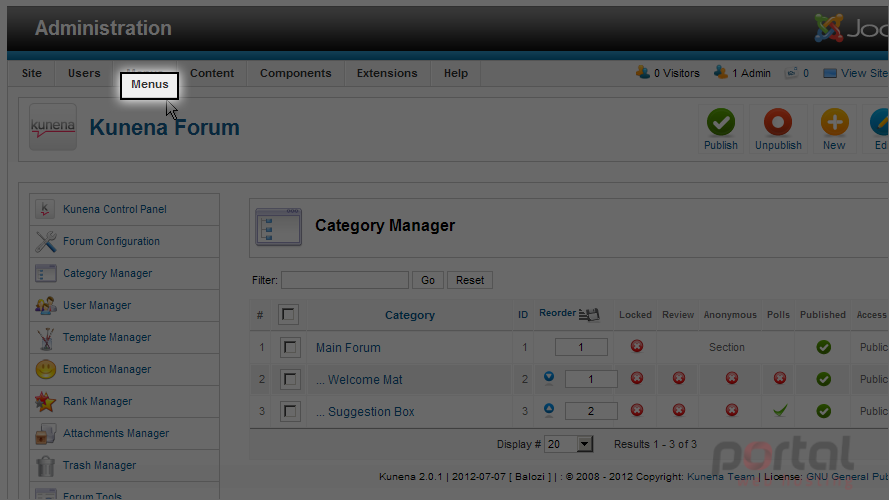Open User Manager sidebar link
Image resolution: width=889 pixels, height=500 pixels.
[x=97, y=305]
